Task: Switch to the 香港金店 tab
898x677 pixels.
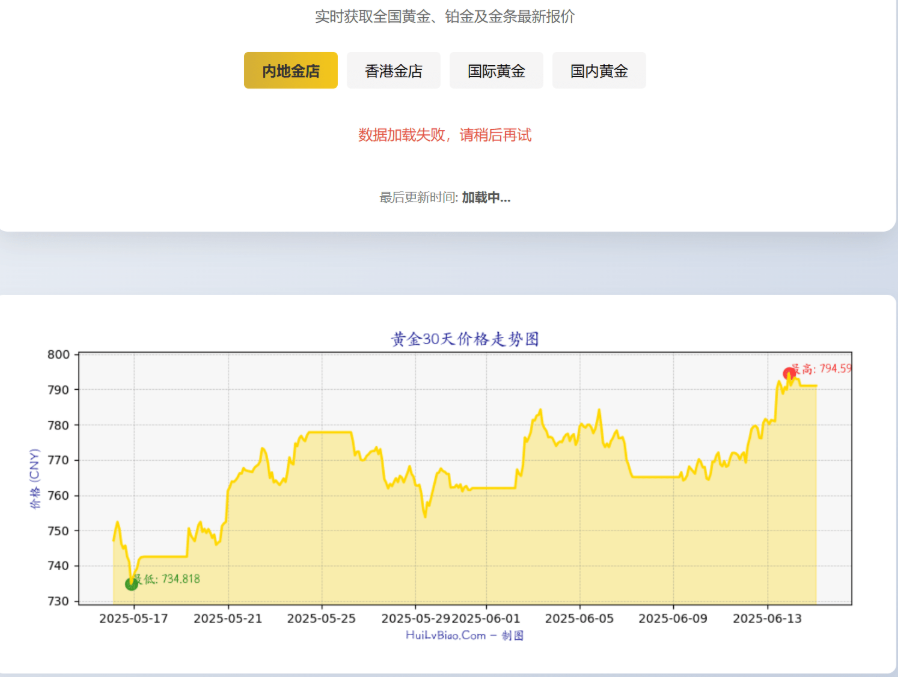Action: click(393, 70)
